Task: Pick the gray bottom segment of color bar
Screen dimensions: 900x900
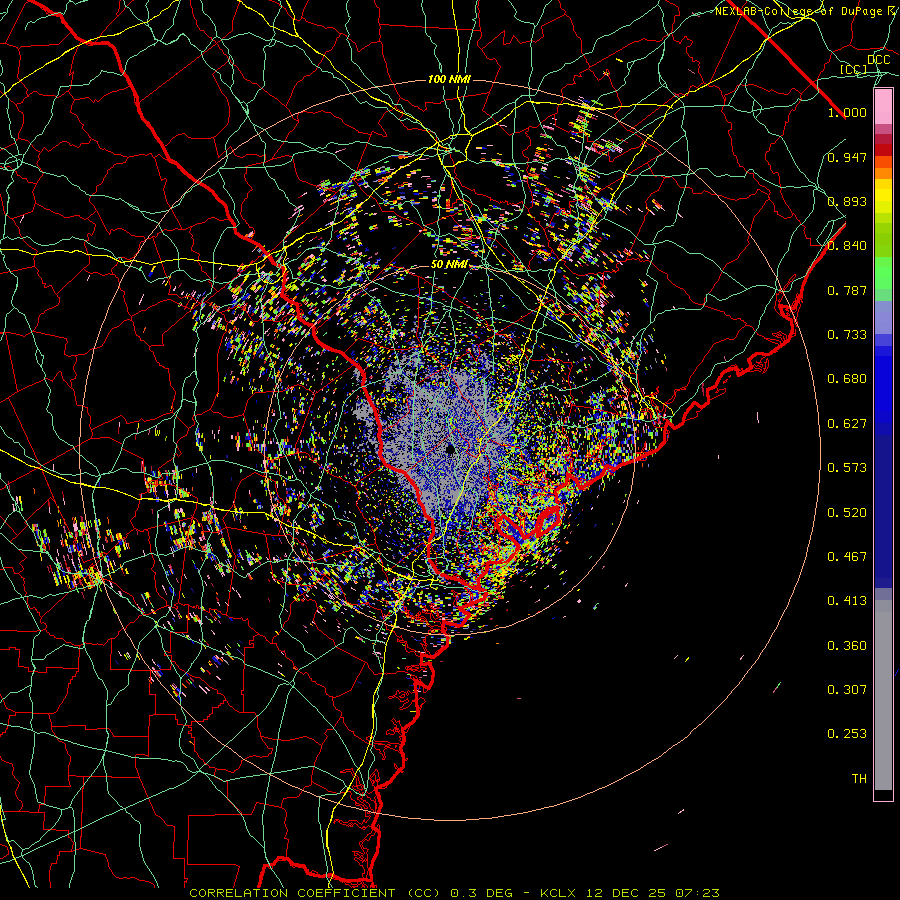Action: [x=883, y=695]
